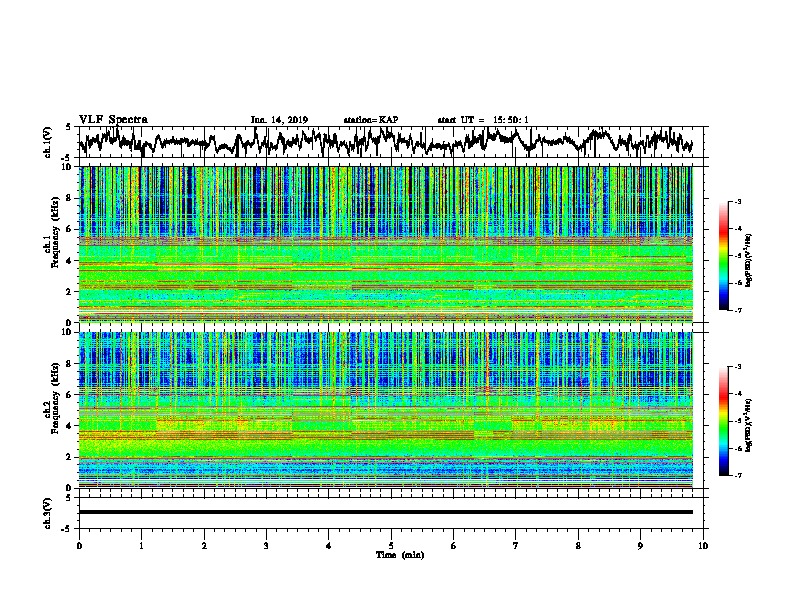The image size is (792, 612).
Task: Click the flat ch.3 voltage trace line
Action: point(385,512)
